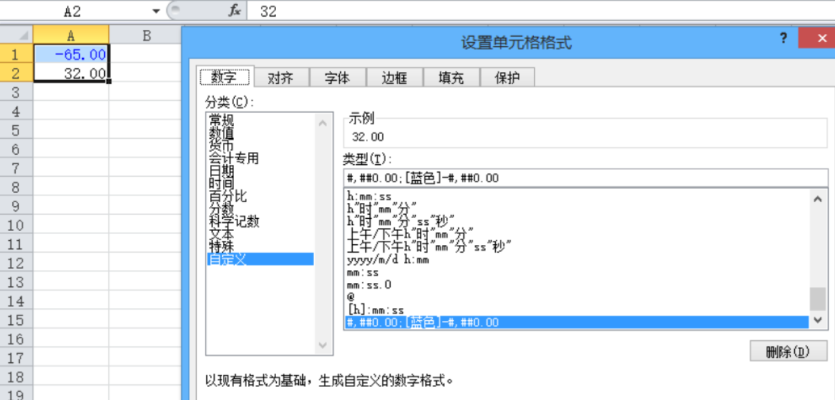Choose 科学记数 category
Image resolution: width=835 pixels, height=400 pixels.
[x=233, y=221]
